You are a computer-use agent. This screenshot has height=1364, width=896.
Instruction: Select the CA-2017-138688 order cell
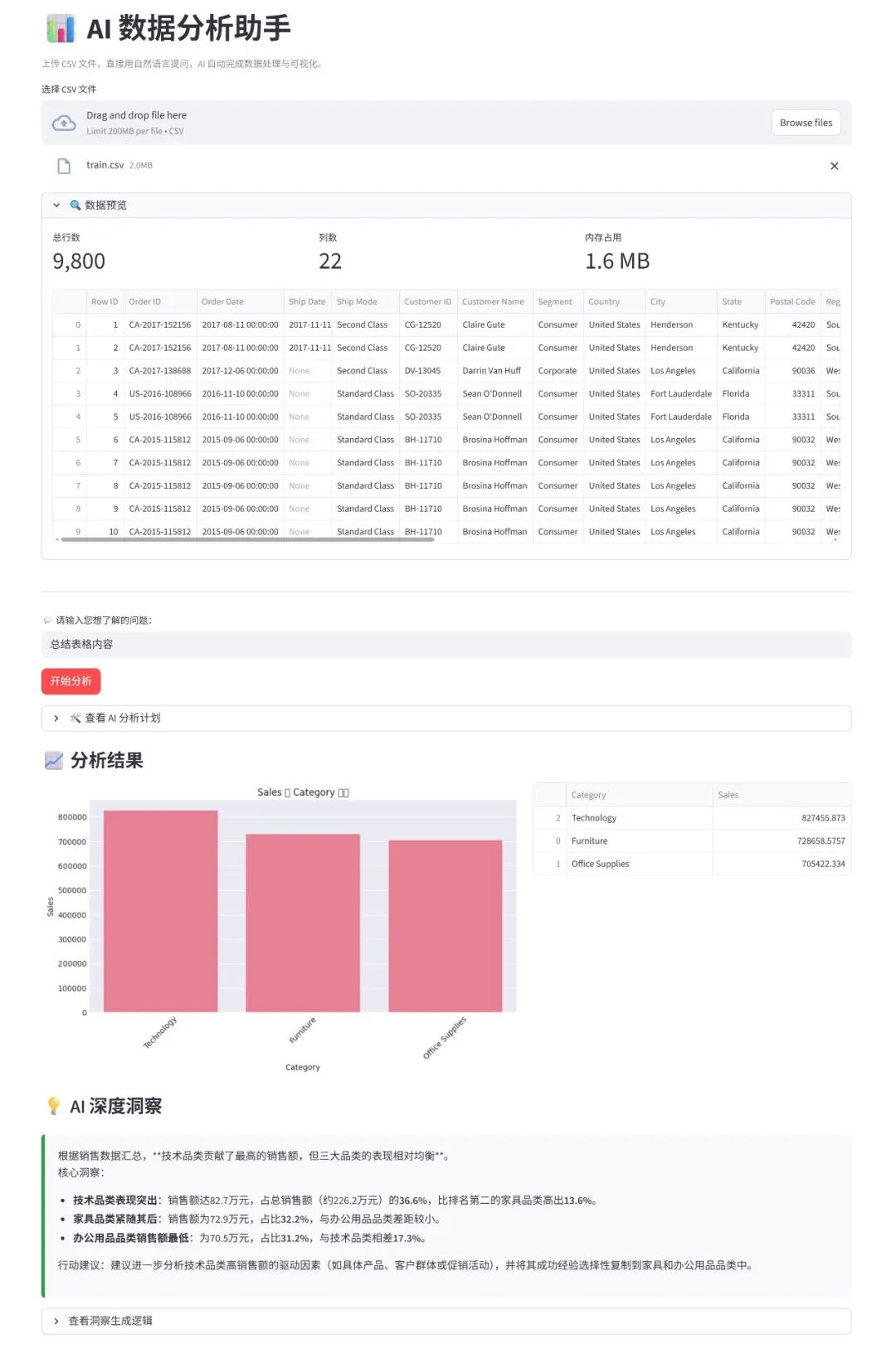[160, 371]
